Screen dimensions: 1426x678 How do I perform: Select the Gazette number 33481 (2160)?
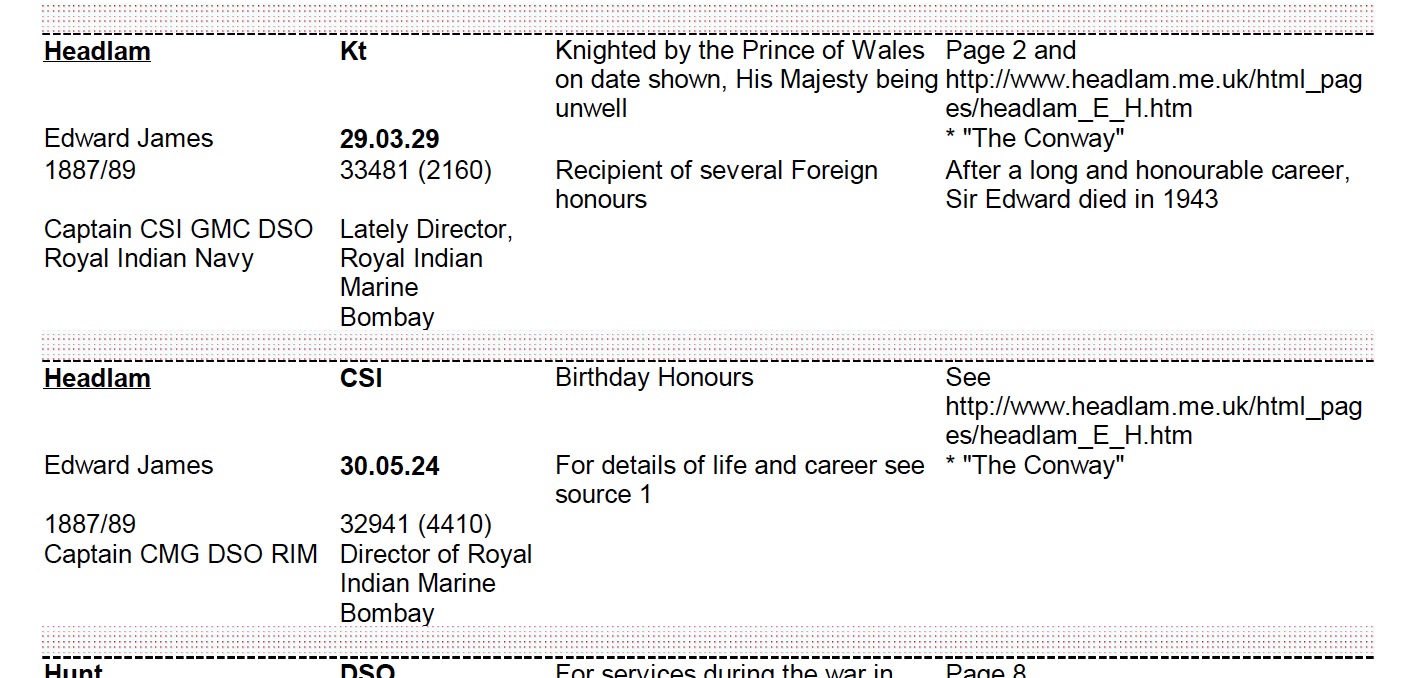(x=415, y=171)
